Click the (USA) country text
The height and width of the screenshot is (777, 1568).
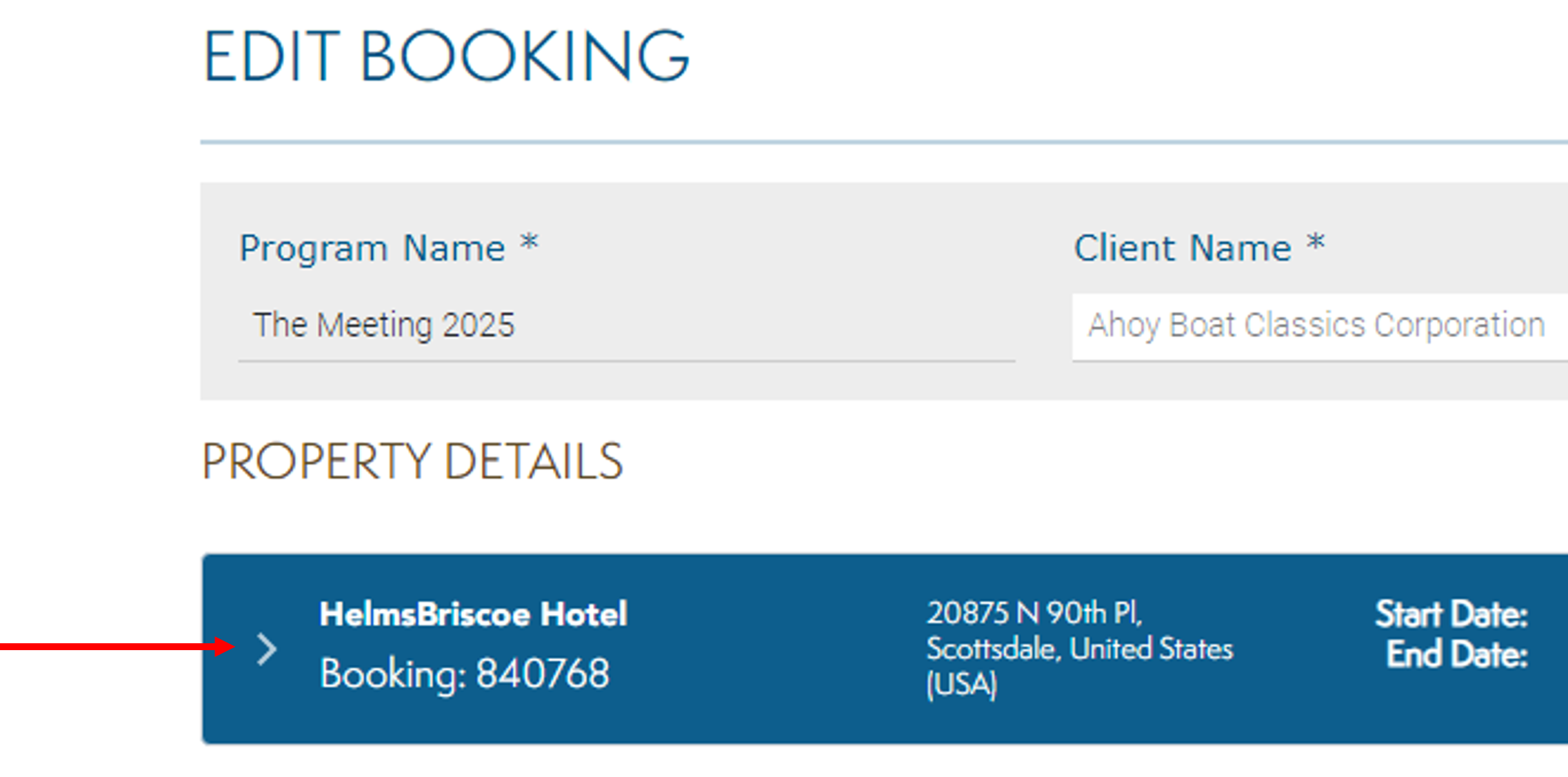[x=961, y=685]
